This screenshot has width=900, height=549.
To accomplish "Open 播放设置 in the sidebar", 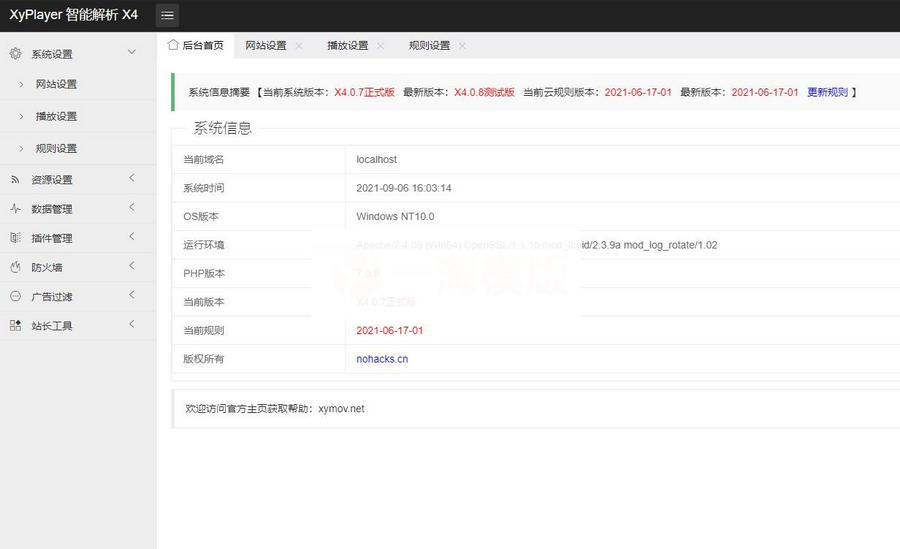I will coord(56,116).
